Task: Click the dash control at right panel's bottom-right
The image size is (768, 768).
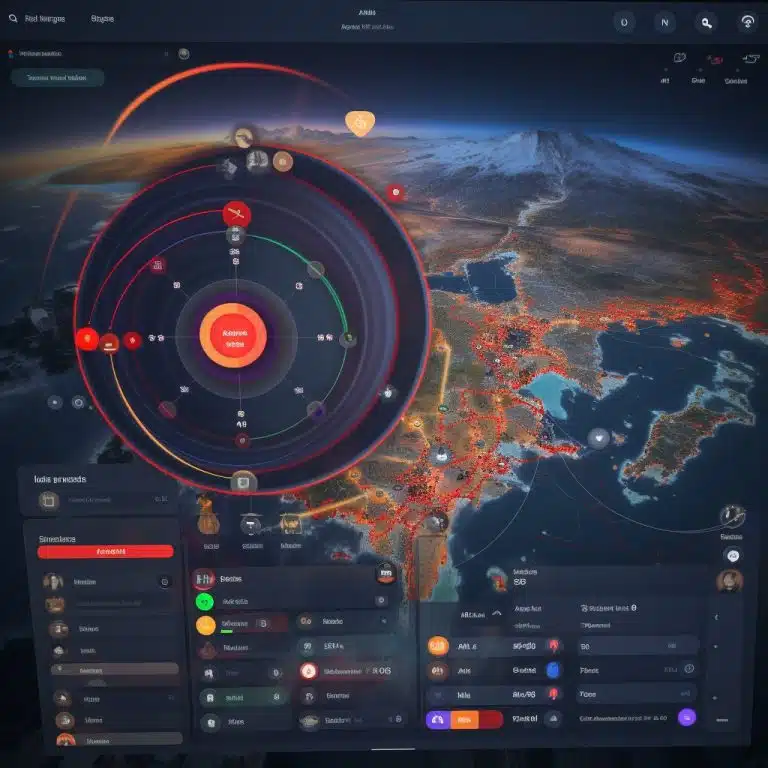Action: coord(722,720)
